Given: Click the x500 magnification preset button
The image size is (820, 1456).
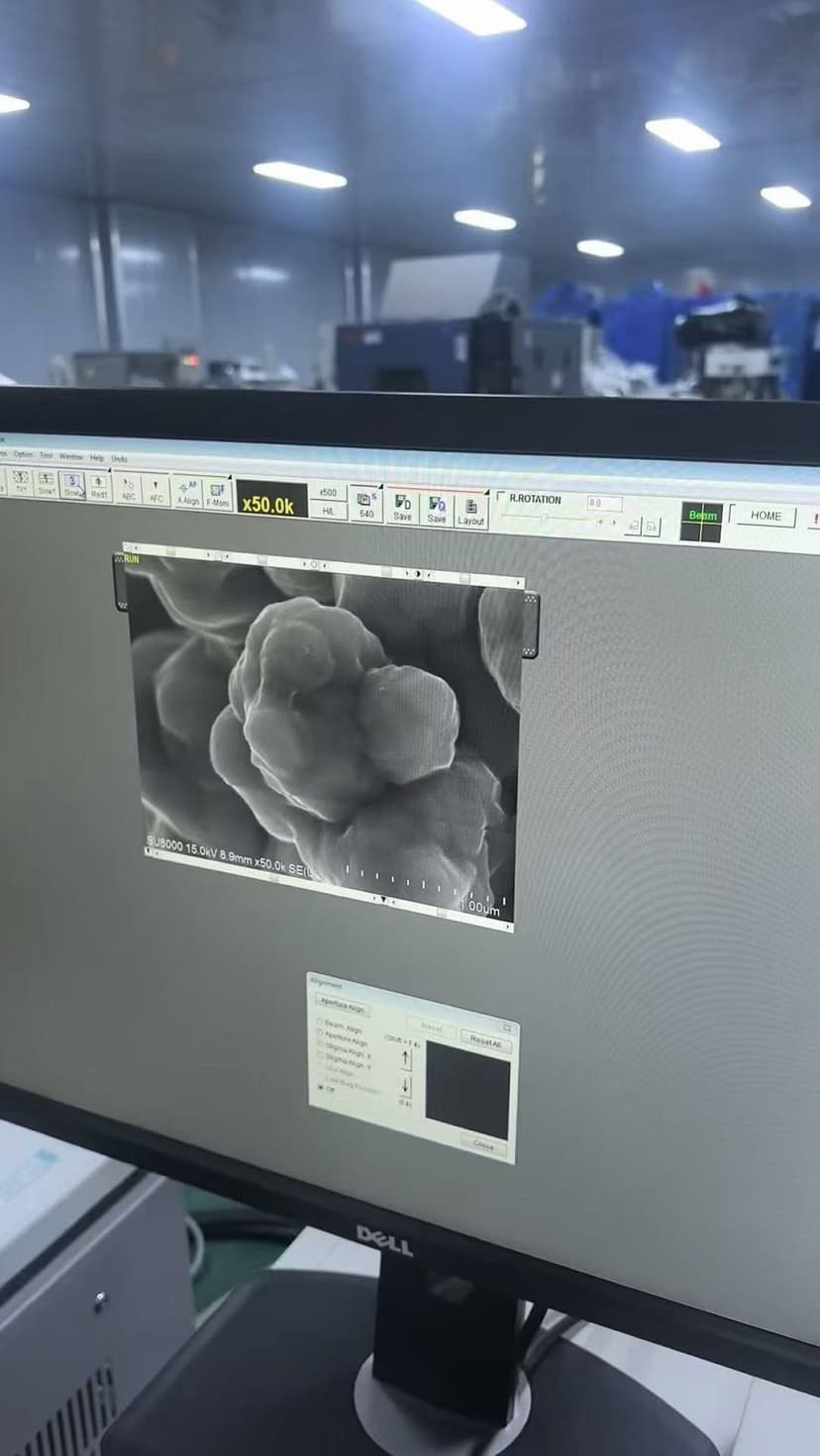Looking at the screenshot, I should click(x=328, y=492).
